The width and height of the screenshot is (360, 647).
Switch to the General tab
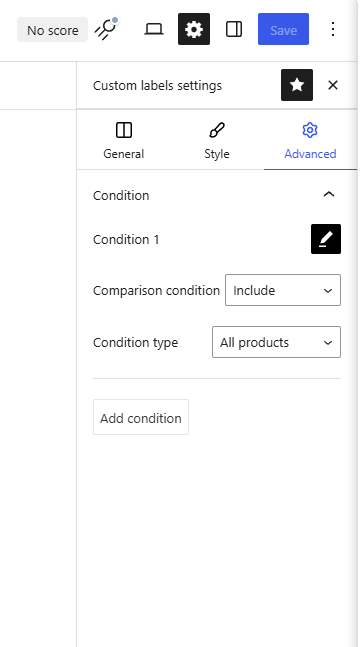point(123,141)
